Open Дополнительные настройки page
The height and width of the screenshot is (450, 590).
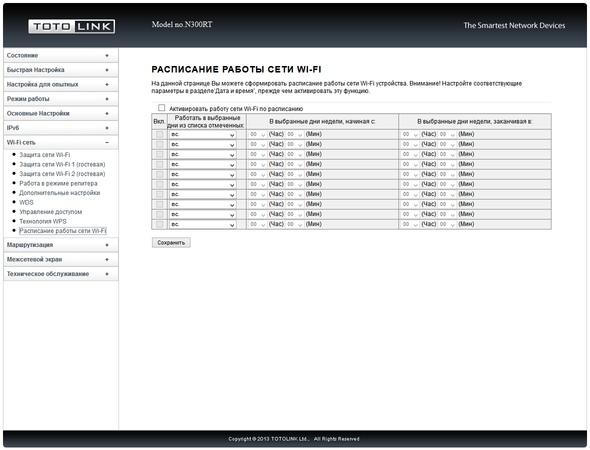[59, 193]
